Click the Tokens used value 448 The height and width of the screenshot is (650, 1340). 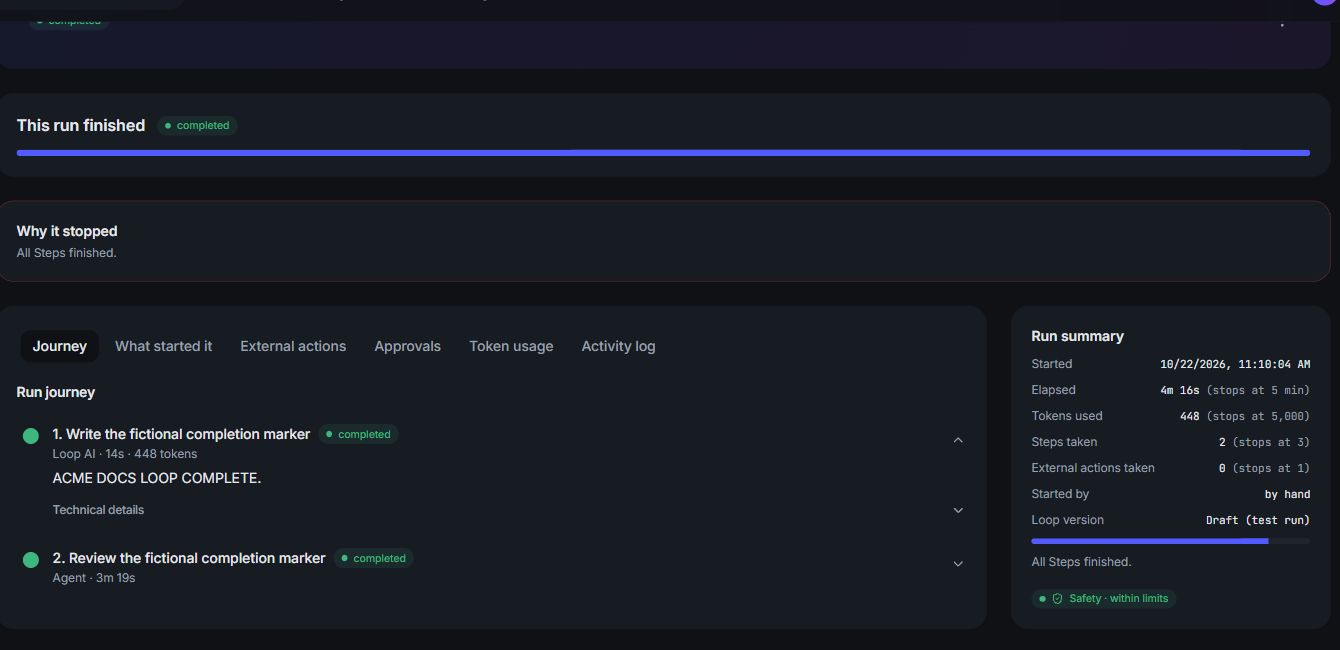[x=1190, y=416]
